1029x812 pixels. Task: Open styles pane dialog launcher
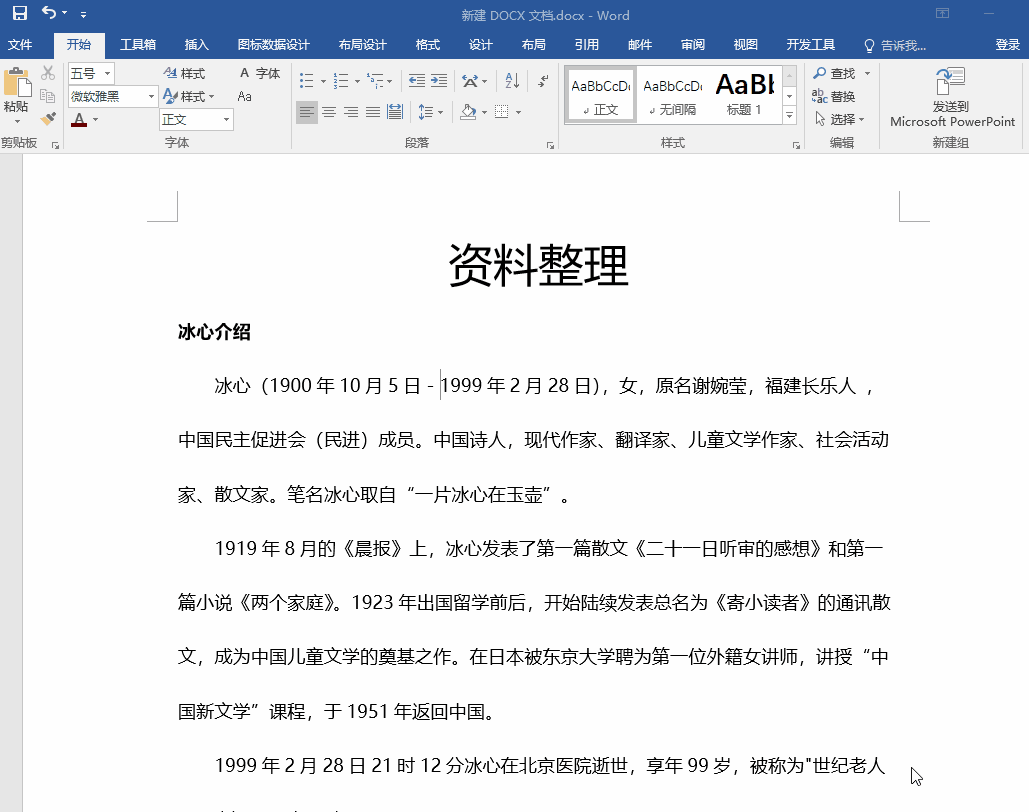point(796,145)
